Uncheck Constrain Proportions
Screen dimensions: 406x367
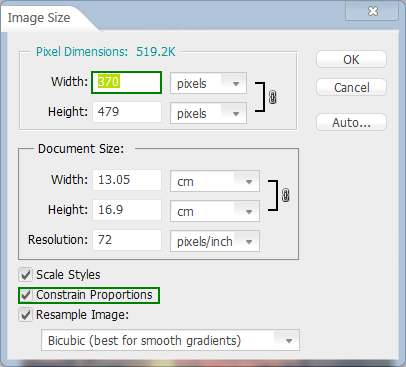pos(26,295)
